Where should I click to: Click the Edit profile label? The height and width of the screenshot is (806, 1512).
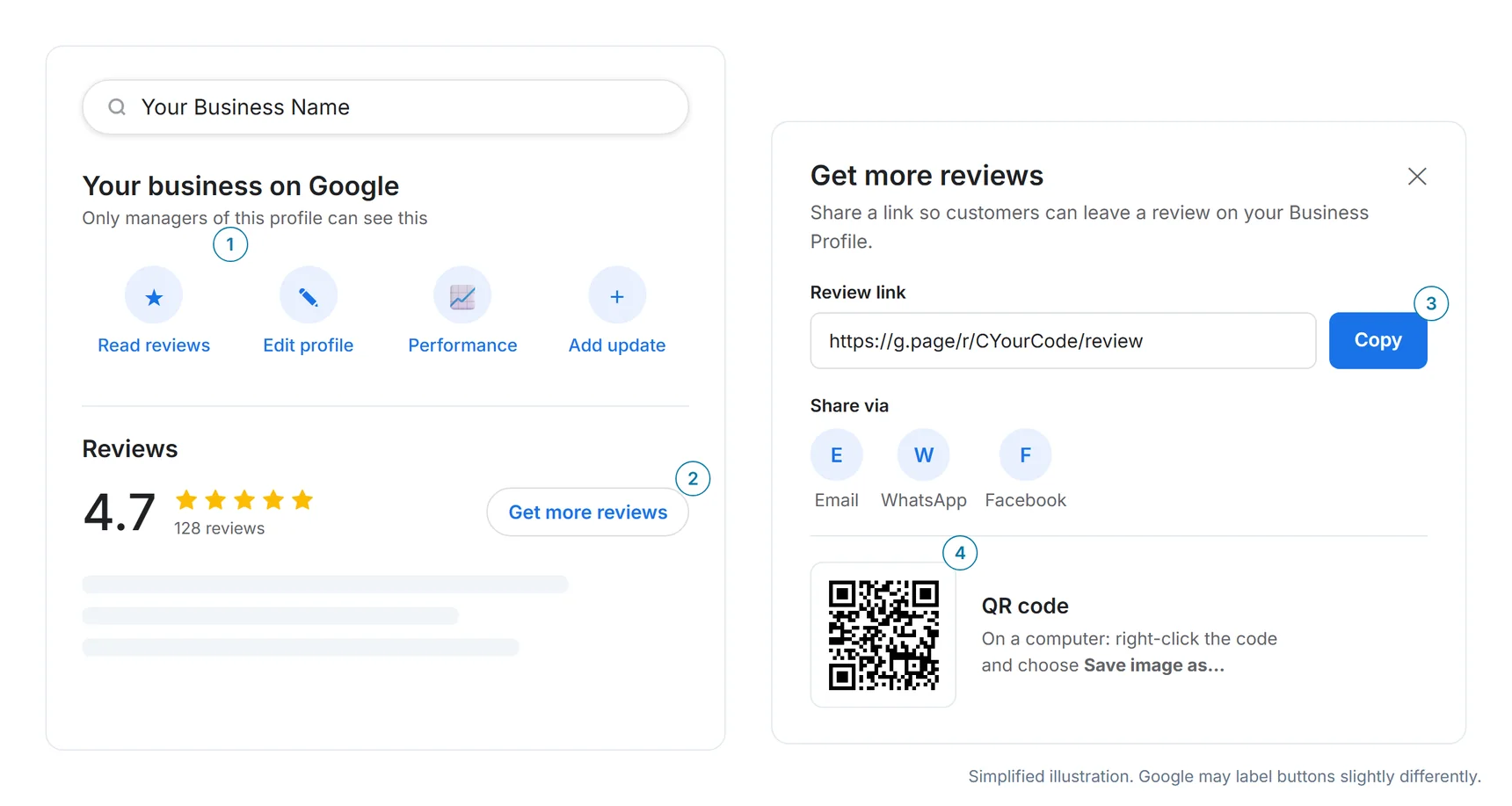pyautogui.click(x=309, y=345)
